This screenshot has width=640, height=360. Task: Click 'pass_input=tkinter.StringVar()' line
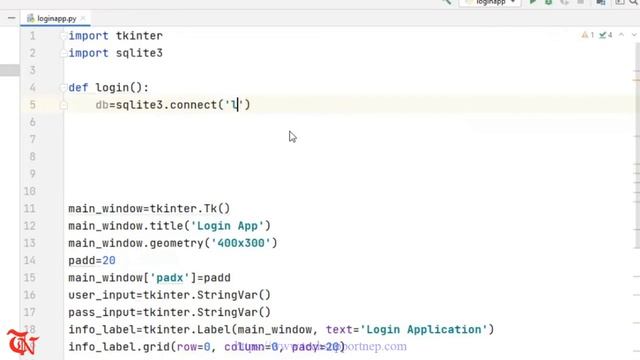[169, 312]
